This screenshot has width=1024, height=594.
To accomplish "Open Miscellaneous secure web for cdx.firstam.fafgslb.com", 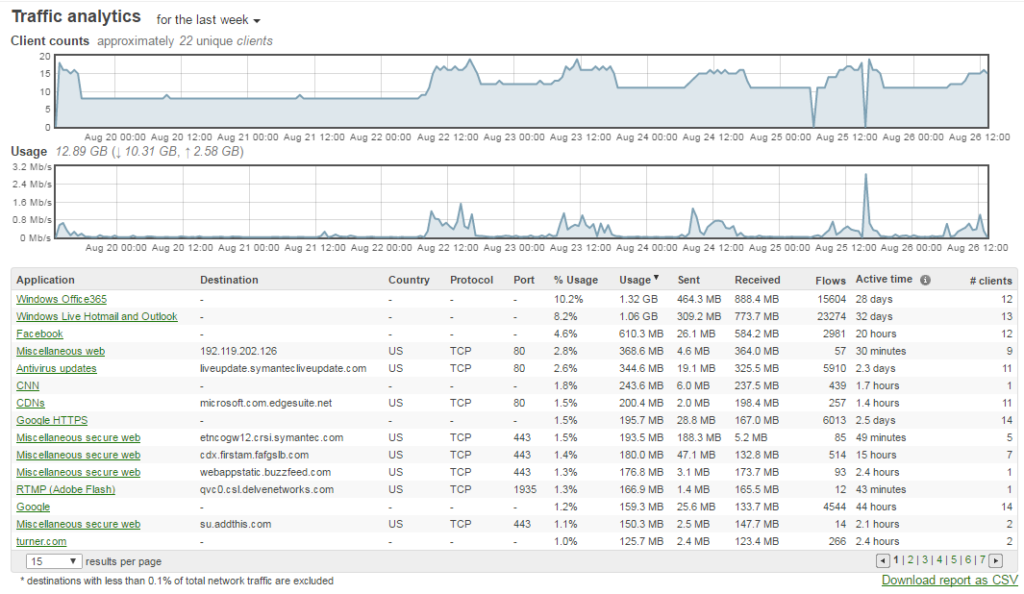I will click(x=78, y=455).
